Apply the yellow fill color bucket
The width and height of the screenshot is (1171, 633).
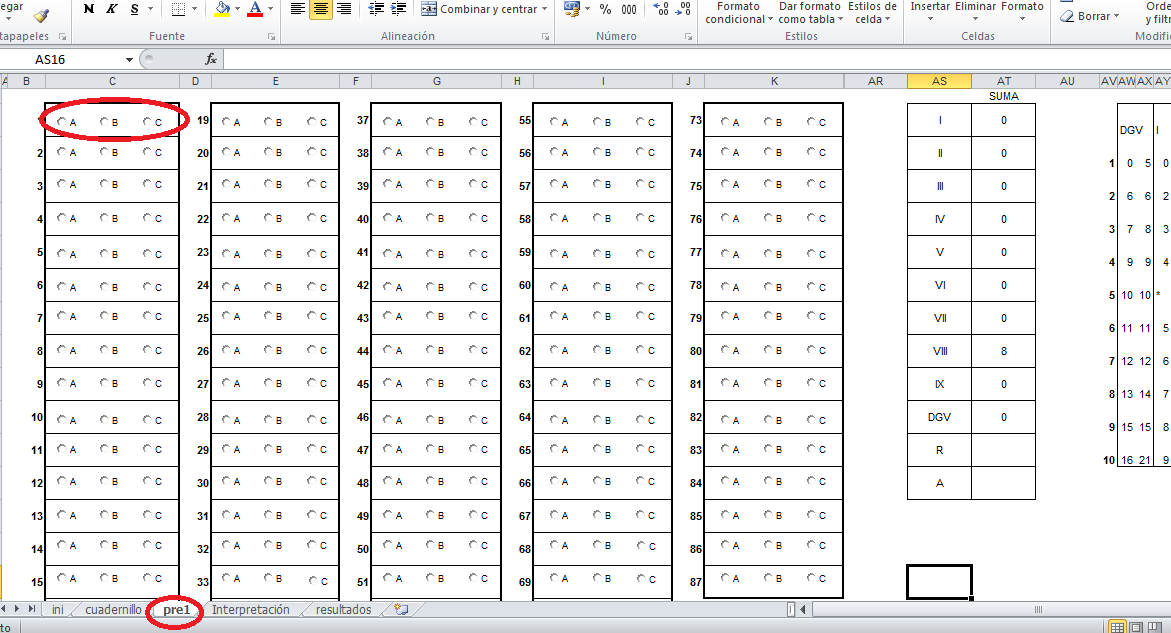pyautogui.click(x=222, y=9)
